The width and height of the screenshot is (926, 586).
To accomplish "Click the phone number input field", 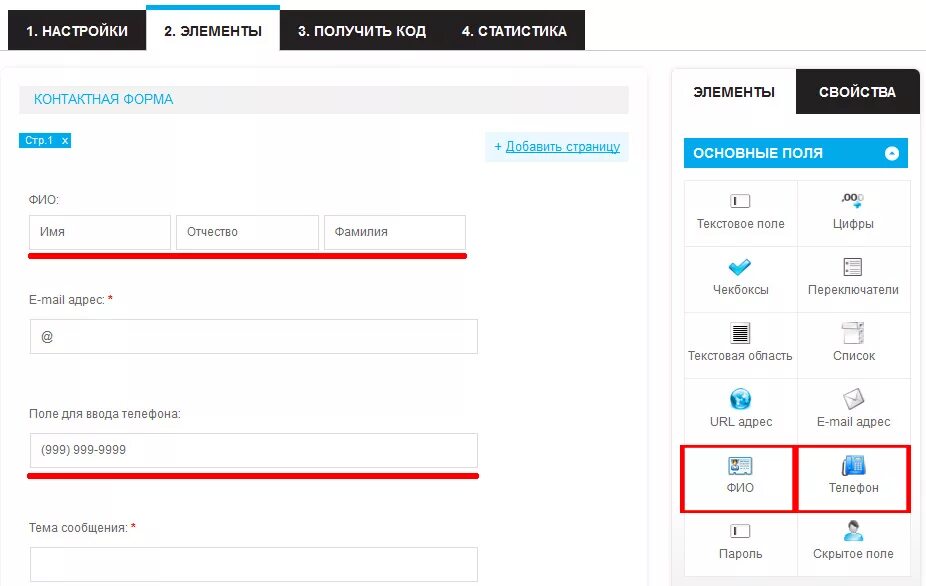I will click(x=254, y=451).
